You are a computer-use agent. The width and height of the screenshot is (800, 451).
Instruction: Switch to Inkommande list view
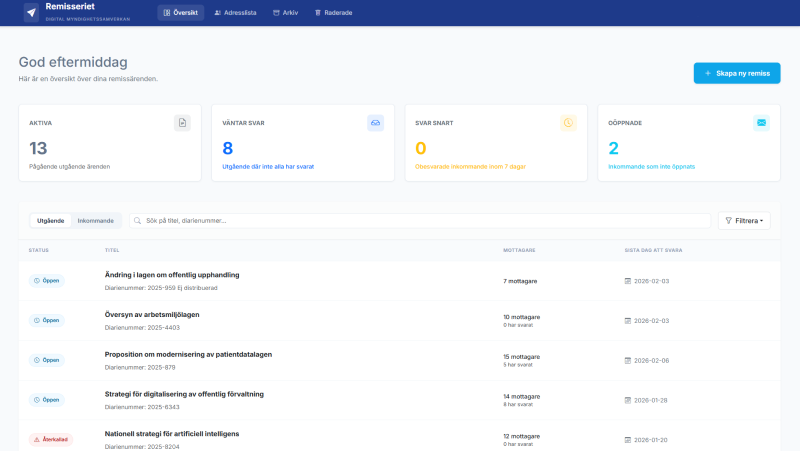pyautogui.click(x=96, y=220)
